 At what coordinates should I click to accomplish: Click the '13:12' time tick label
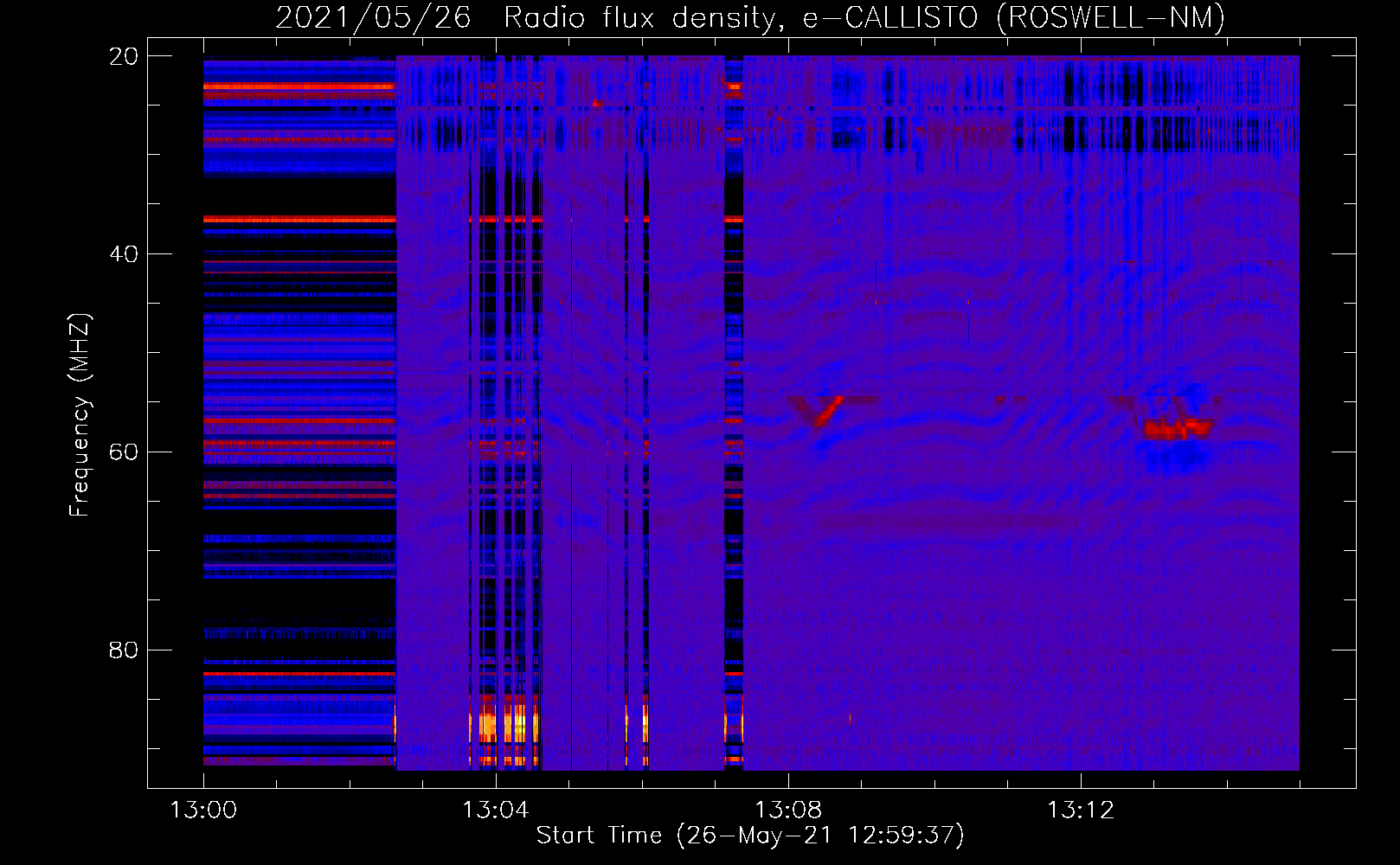pyautogui.click(x=1080, y=811)
